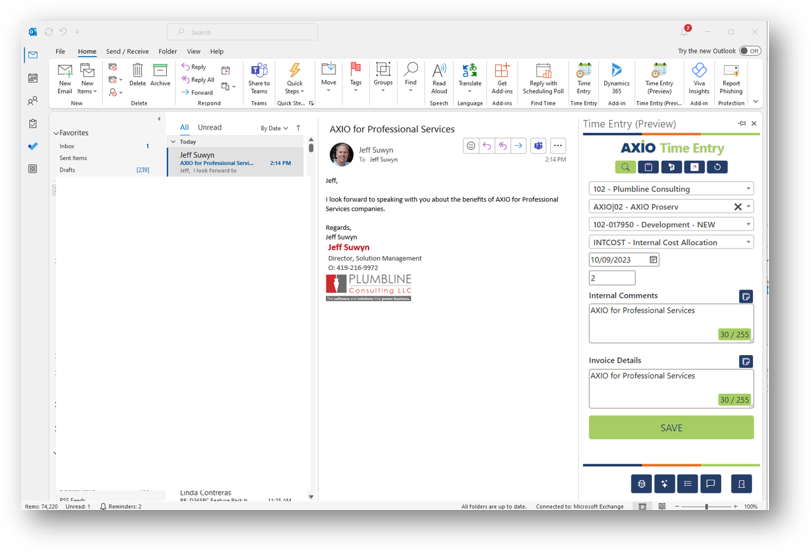
Task: Click the list icon in the AXIO footer
Action: 687,484
